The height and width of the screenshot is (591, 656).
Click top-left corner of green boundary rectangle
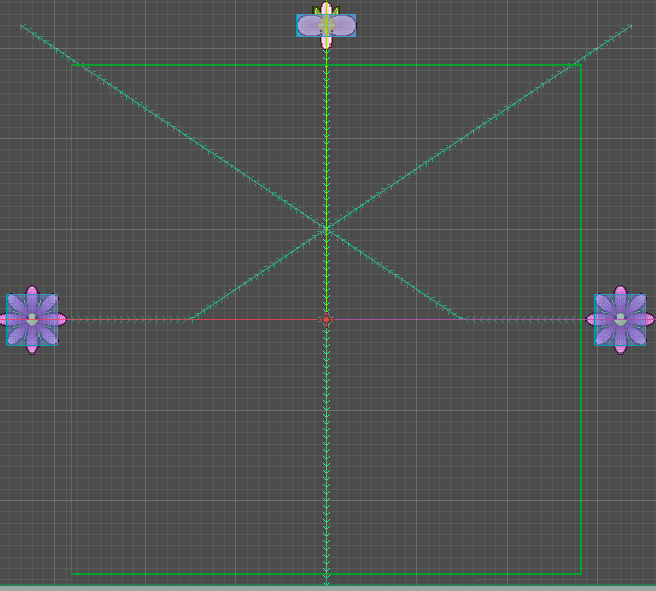(x=72, y=66)
